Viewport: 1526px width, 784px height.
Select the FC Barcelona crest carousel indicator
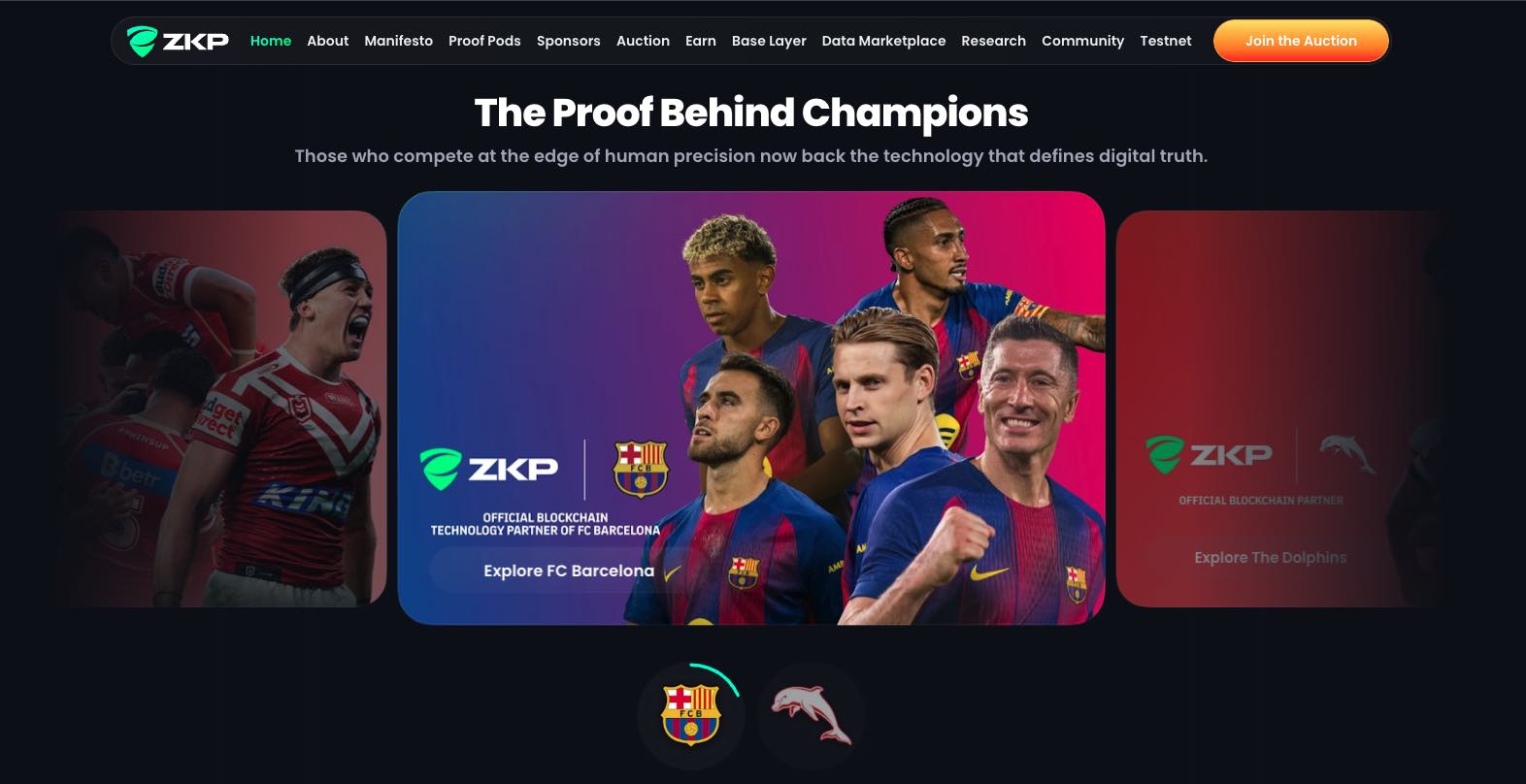tap(690, 715)
